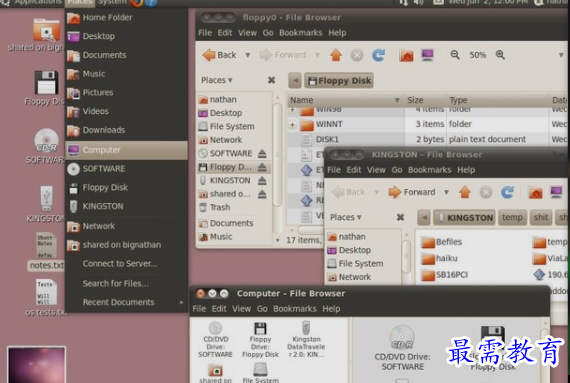Unmount shared folder in floppy0 sidebar
The width and height of the screenshot is (570, 383).
point(262,194)
